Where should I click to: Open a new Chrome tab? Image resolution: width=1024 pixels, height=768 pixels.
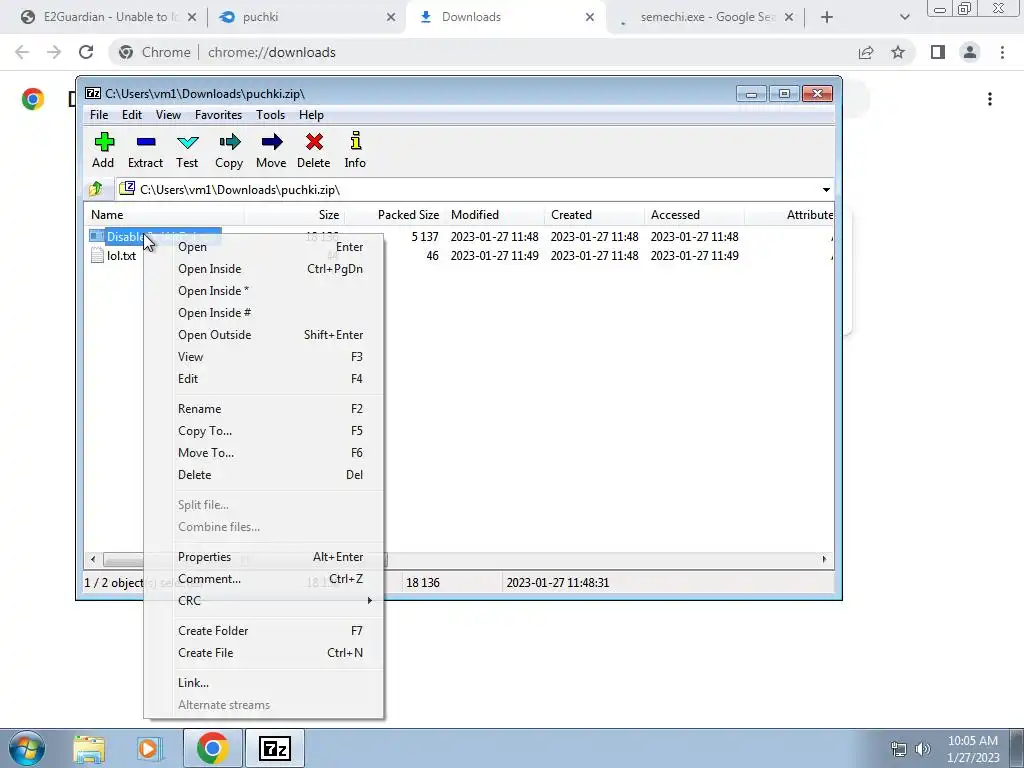pos(827,17)
